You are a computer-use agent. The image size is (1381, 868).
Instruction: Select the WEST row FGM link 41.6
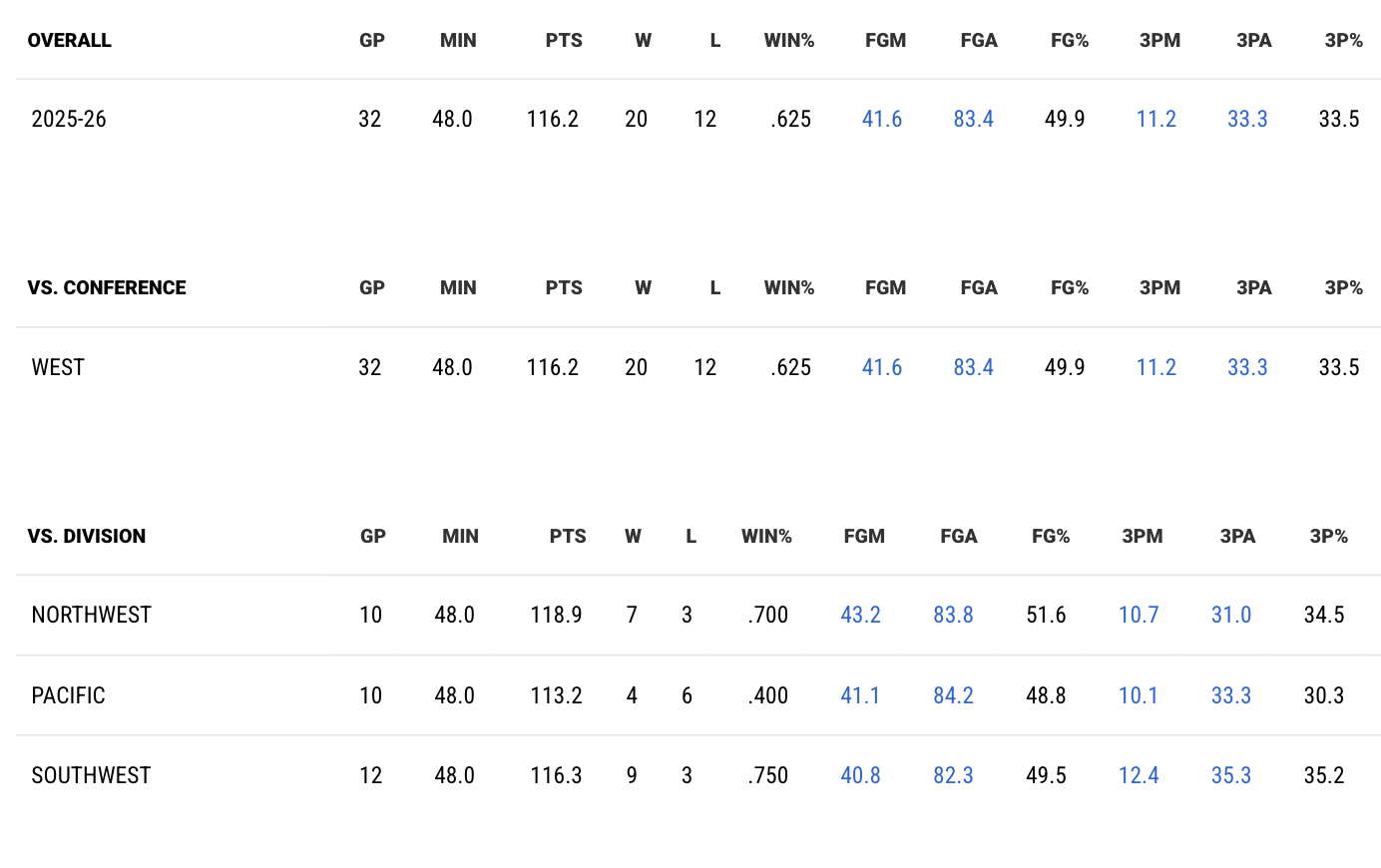(x=882, y=367)
